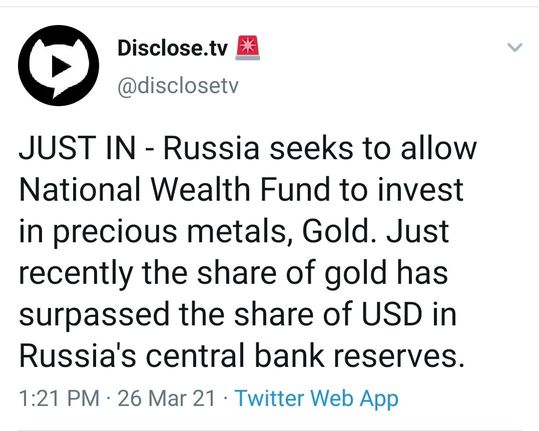Click the word surpassed in tweet
Image resolution: width=539 pixels, height=431 pixels.
pyautogui.click(x=94, y=316)
